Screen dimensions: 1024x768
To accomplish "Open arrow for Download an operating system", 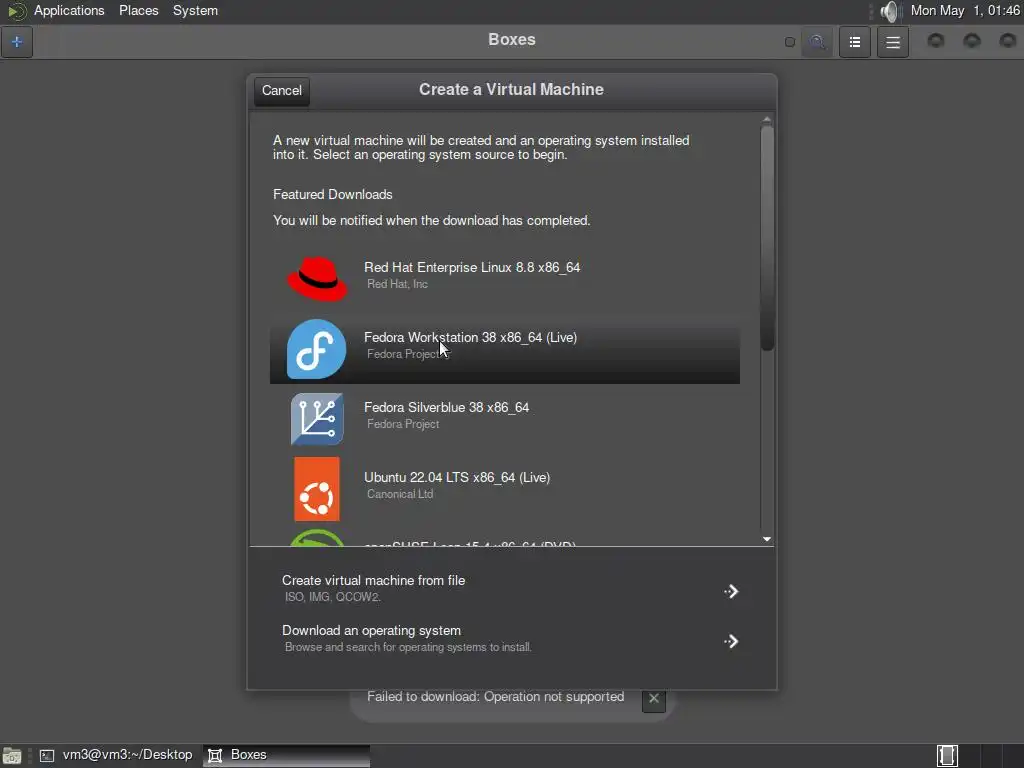I will tap(731, 641).
